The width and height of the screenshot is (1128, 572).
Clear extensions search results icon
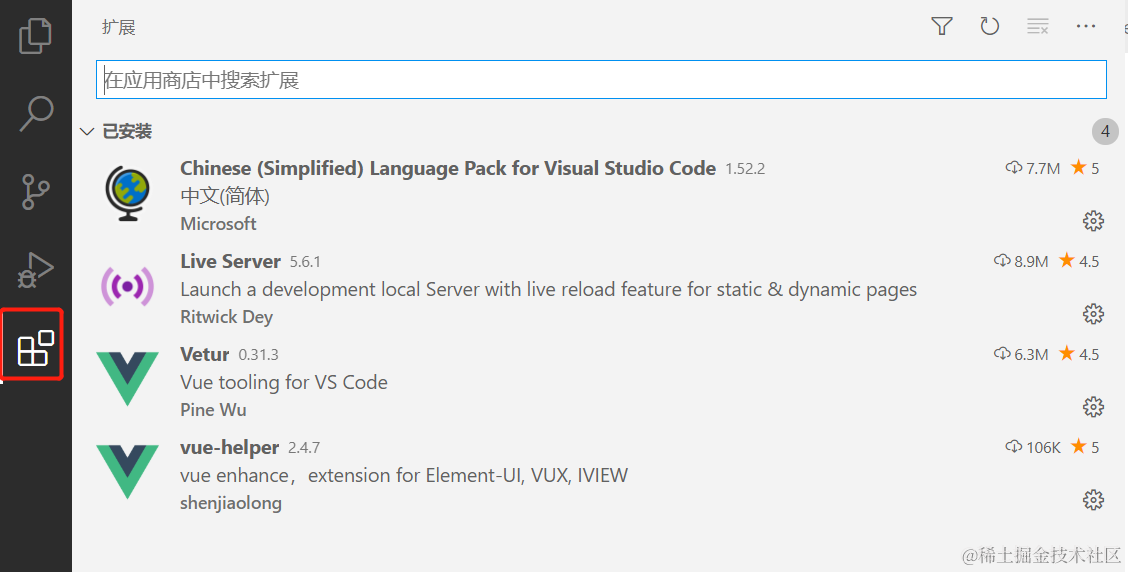pyautogui.click(x=1038, y=27)
